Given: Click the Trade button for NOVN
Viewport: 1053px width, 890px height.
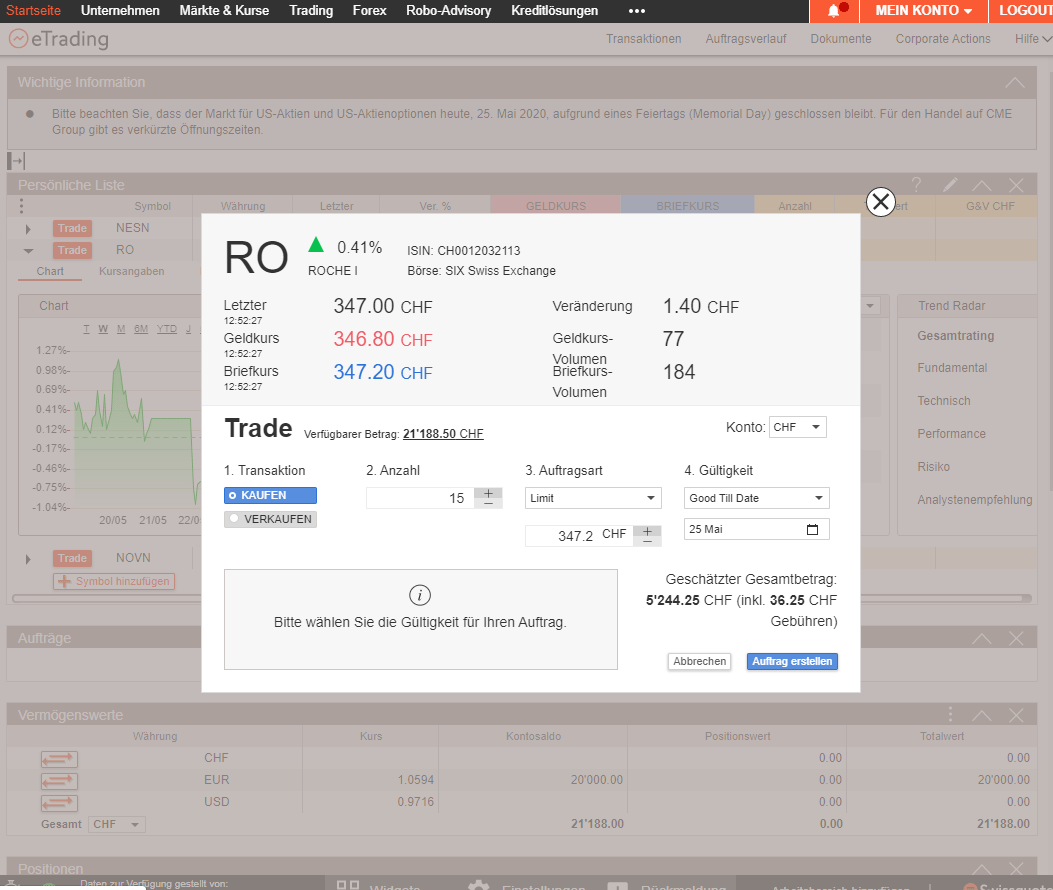Looking at the screenshot, I should pyautogui.click(x=72, y=558).
